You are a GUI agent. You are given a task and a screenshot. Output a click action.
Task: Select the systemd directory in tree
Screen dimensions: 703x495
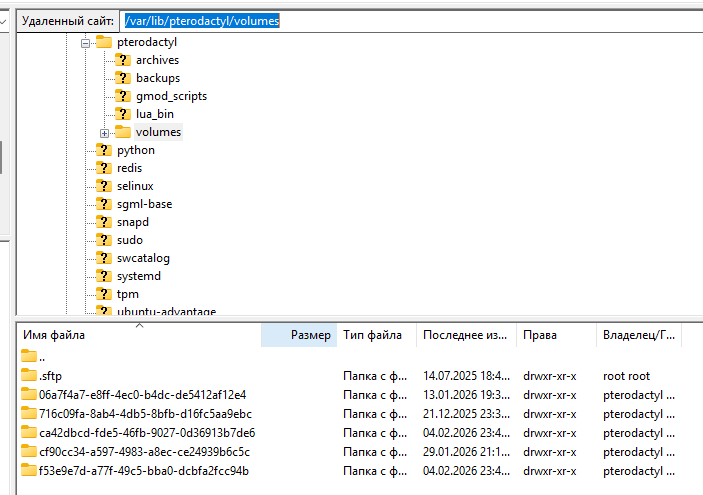138,276
